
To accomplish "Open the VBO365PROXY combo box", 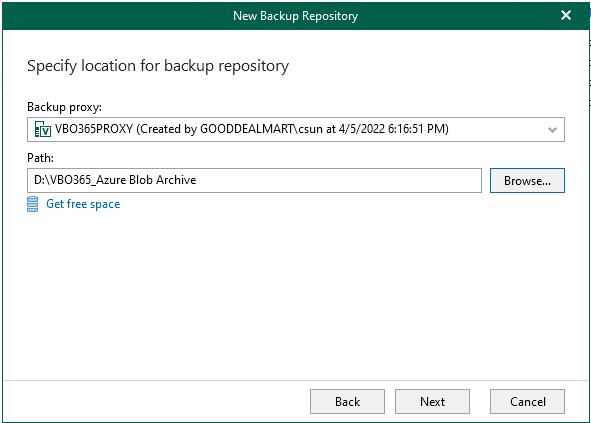I will point(296,129).
